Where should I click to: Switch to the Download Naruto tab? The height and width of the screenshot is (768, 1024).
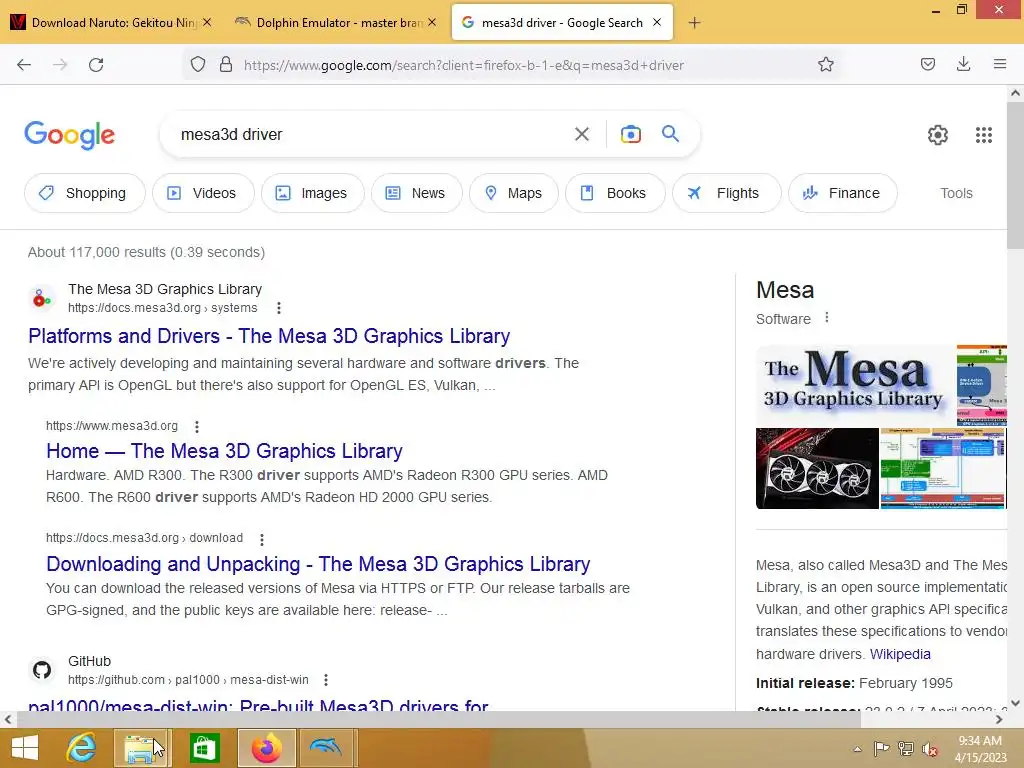(111, 23)
